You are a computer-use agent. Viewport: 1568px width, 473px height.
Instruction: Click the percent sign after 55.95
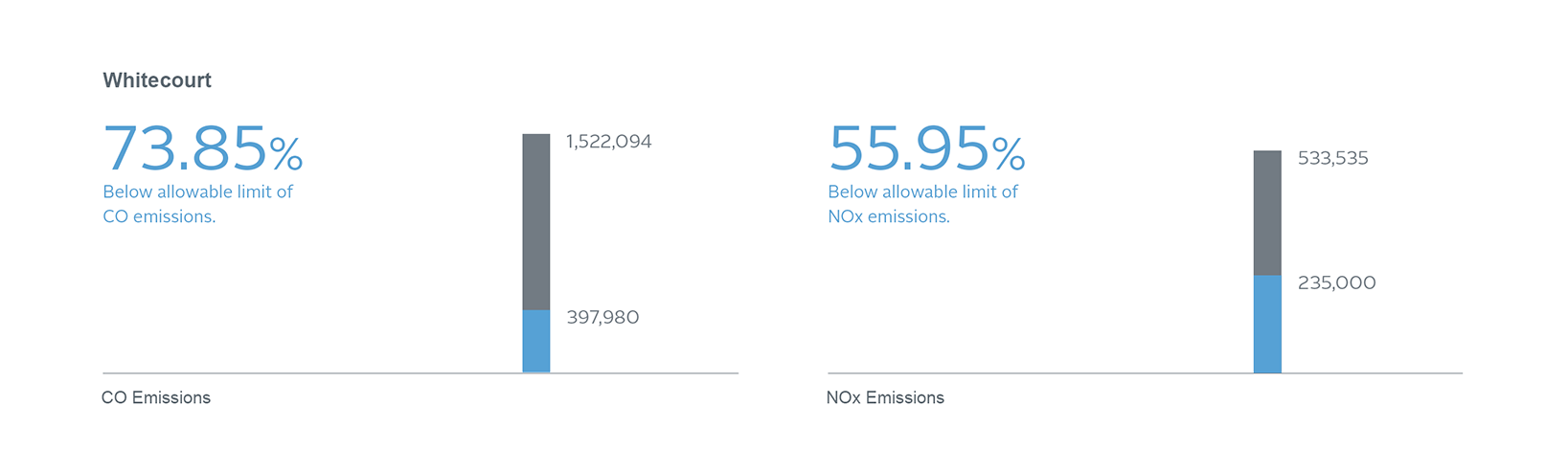pyautogui.click(x=1009, y=153)
